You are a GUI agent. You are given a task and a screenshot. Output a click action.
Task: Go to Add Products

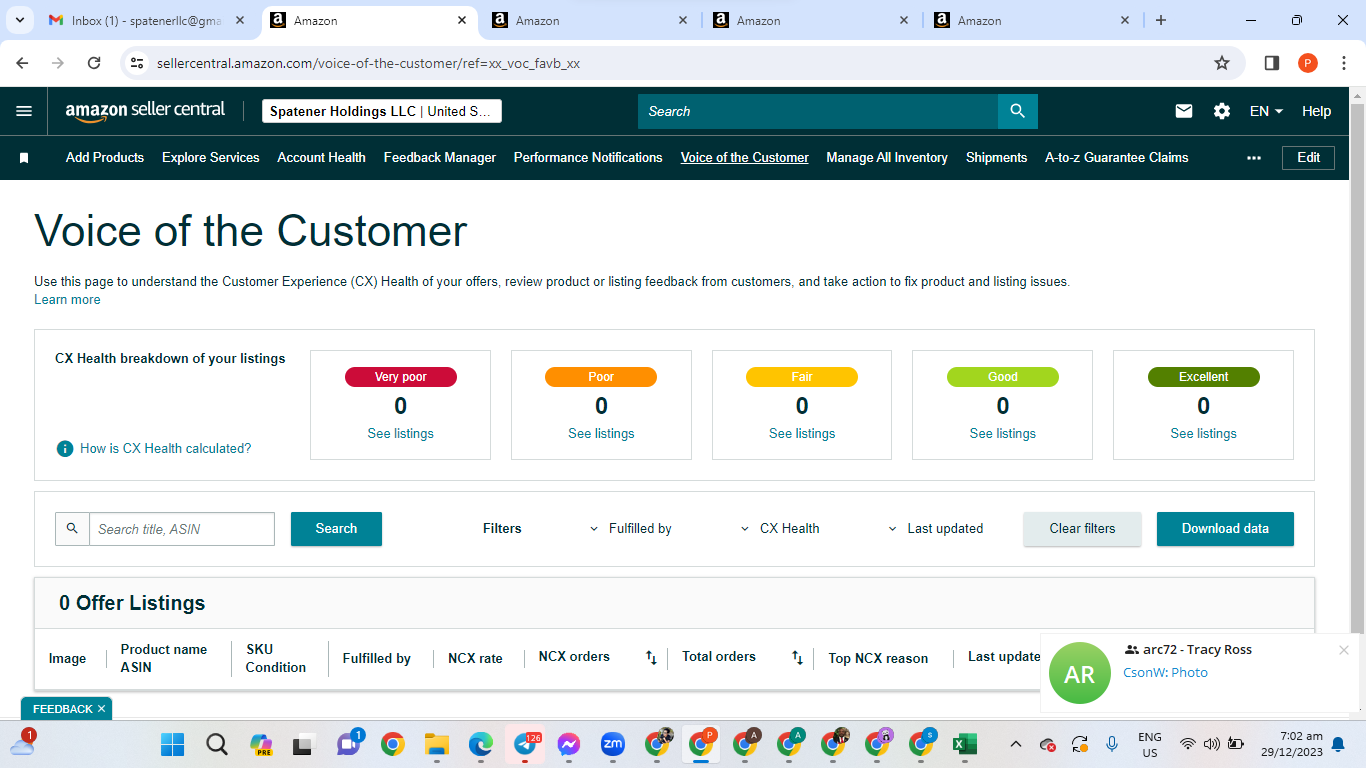coord(105,158)
